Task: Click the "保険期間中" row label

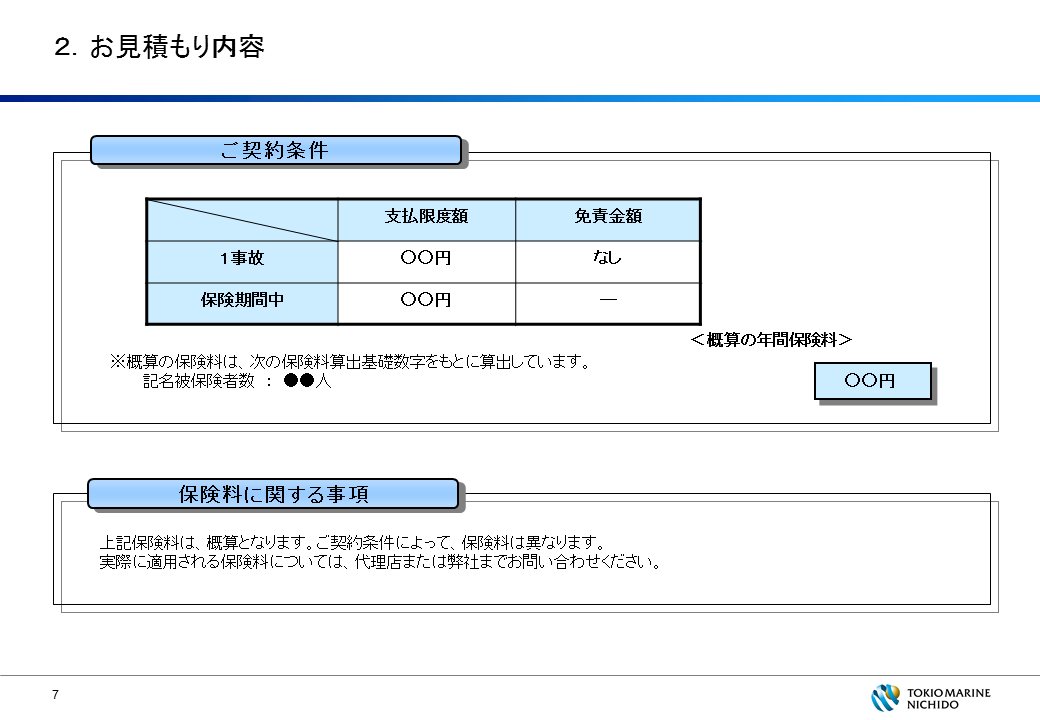Action: pos(242,304)
